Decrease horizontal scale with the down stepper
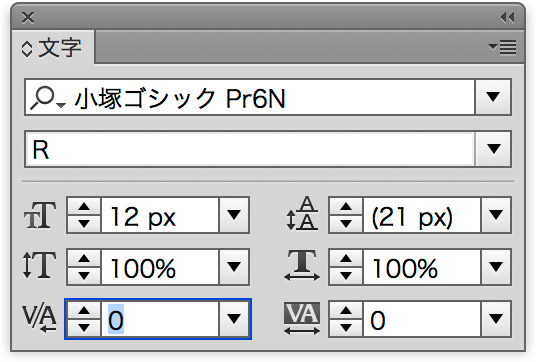 click(x=346, y=276)
